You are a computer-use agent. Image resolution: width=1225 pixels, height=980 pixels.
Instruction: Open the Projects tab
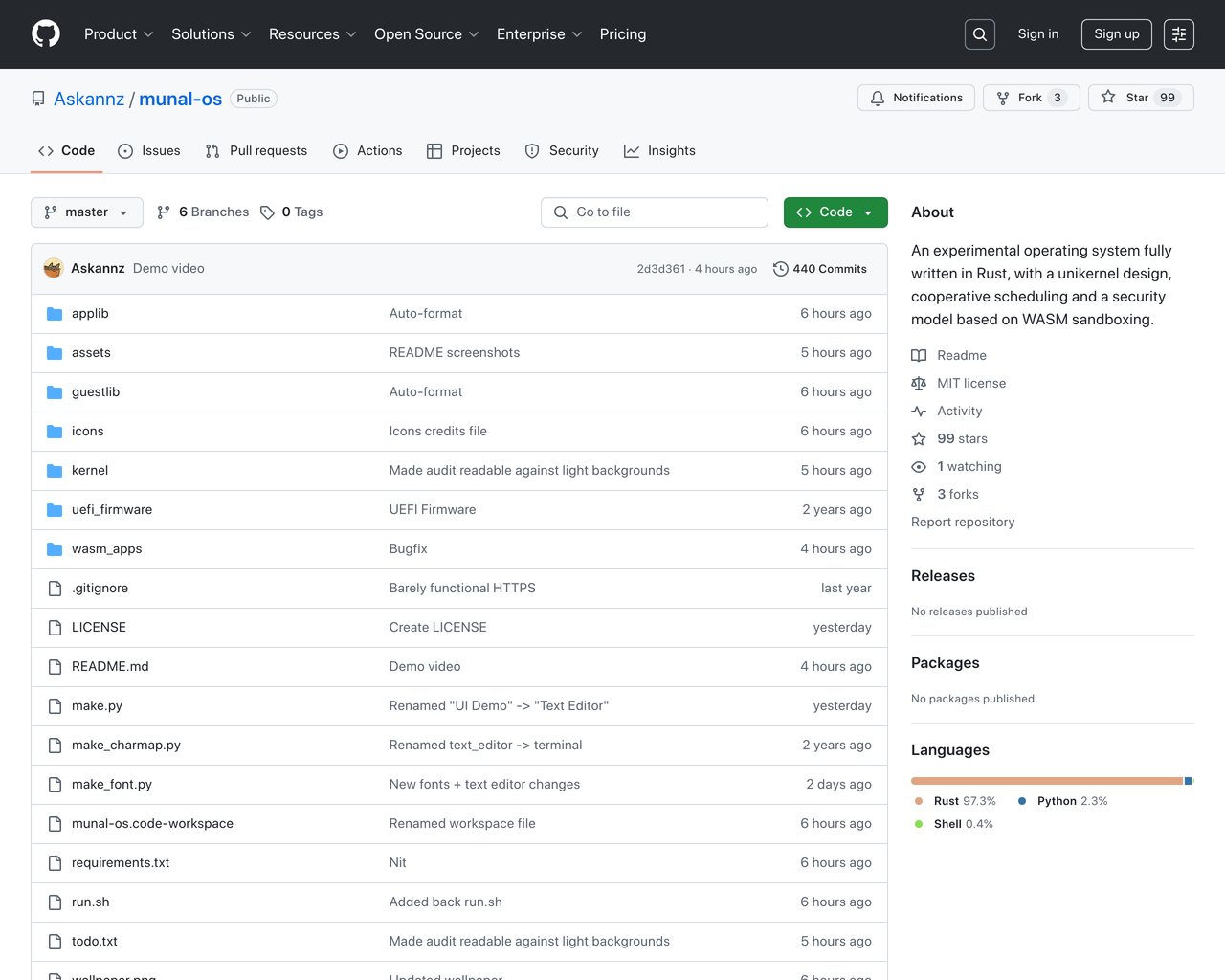[463, 151]
